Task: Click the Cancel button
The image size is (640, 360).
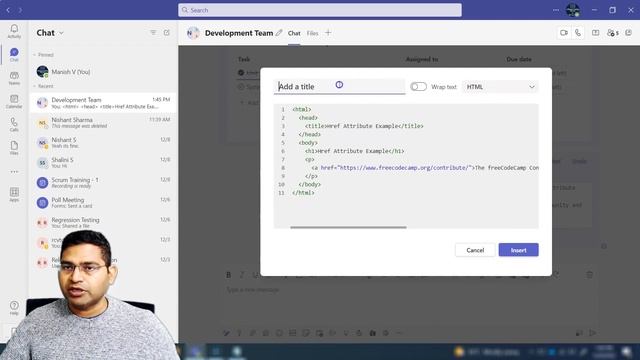Action: 475,250
